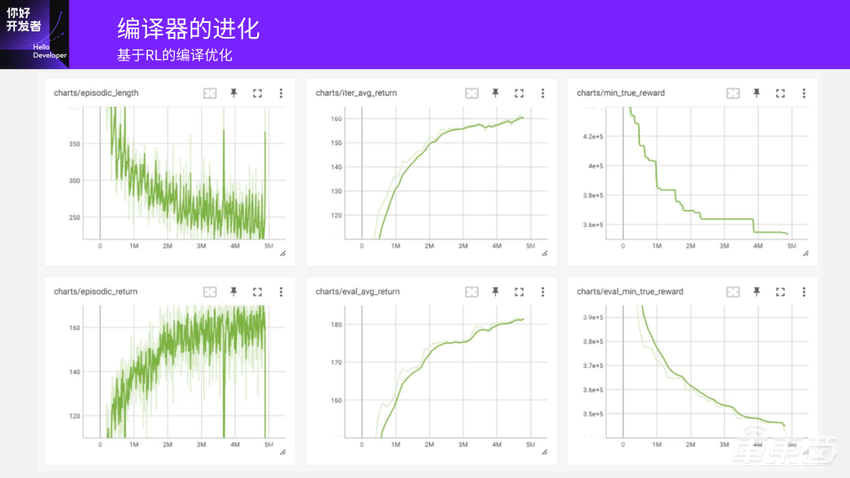The width and height of the screenshot is (850, 478).
Task: Fit domain to data on charts/episodic_length
Action: click(210, 93)
